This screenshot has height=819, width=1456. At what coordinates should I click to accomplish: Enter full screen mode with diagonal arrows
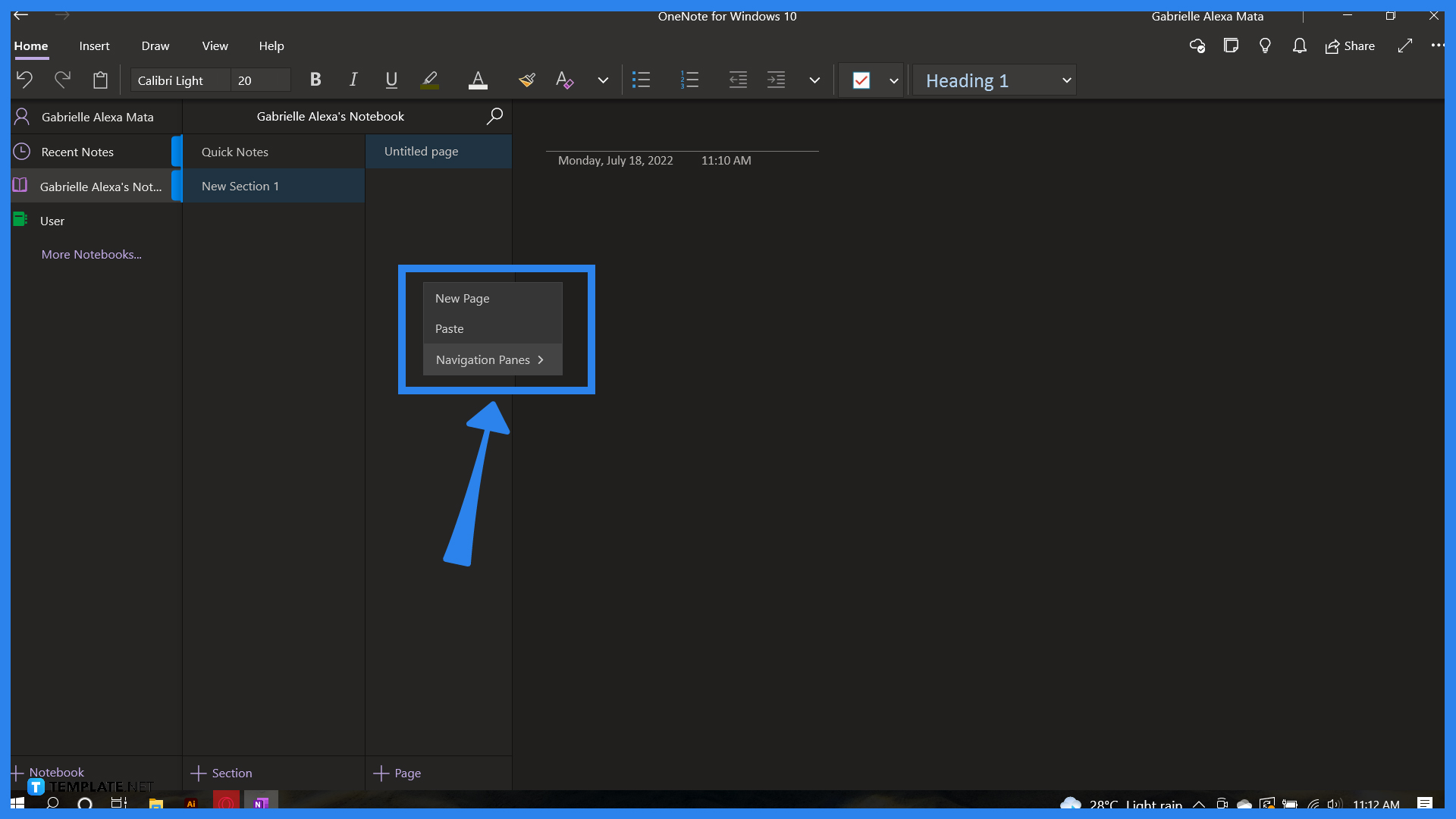[1405, 45]
